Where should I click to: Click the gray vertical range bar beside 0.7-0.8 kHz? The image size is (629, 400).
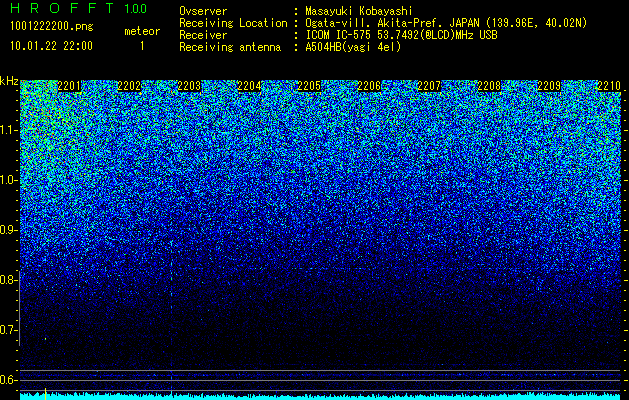coord(19,308)
